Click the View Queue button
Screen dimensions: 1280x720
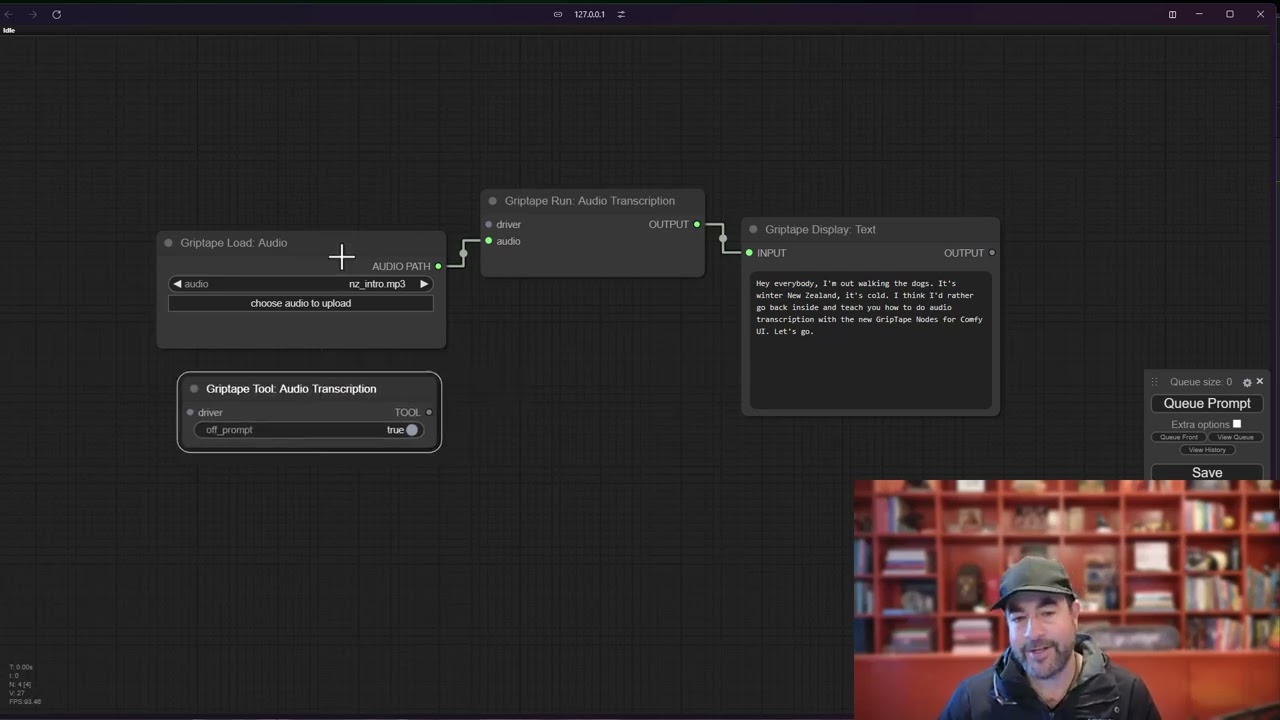(1235, 437)
